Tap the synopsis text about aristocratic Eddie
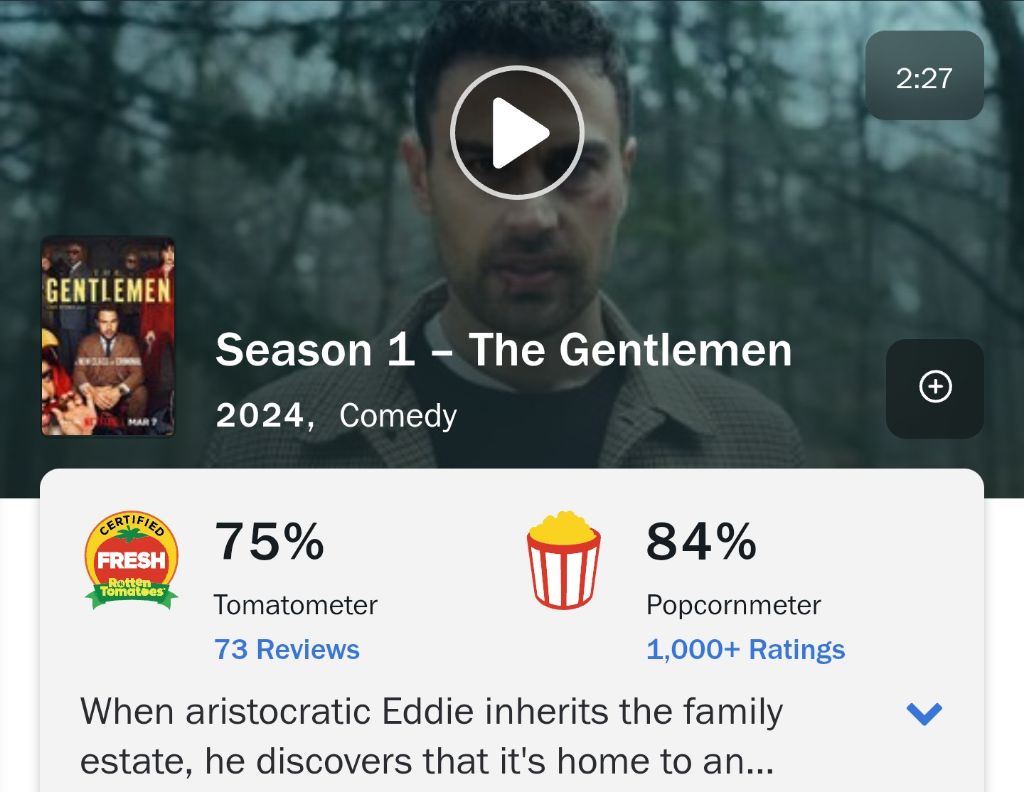Screen dimensions: 1024x792 point(431,736)
